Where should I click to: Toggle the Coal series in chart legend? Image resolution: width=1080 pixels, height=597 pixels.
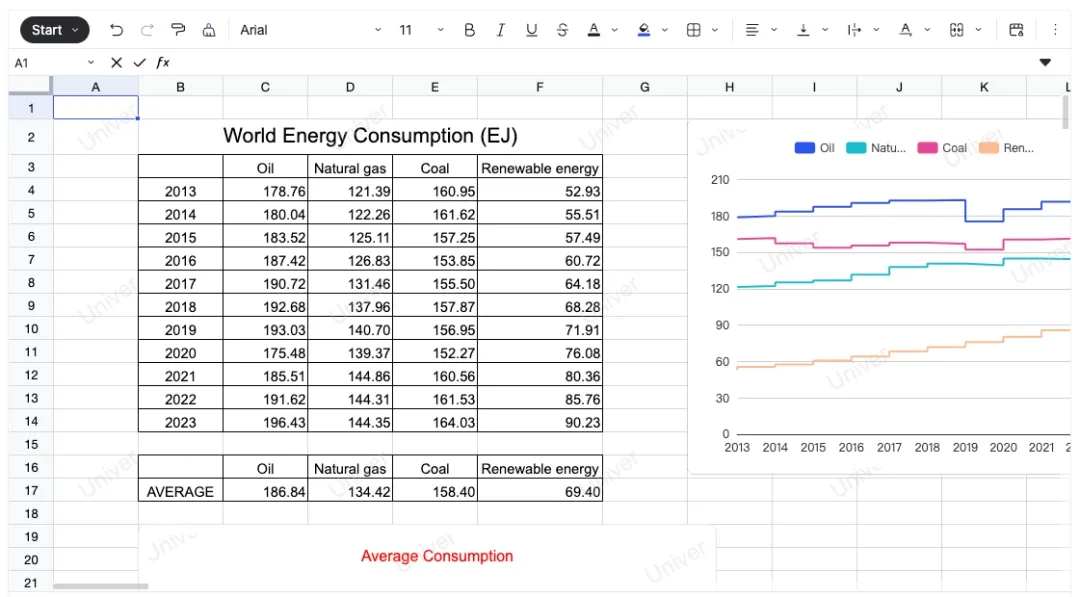click(x=942, y=148)
